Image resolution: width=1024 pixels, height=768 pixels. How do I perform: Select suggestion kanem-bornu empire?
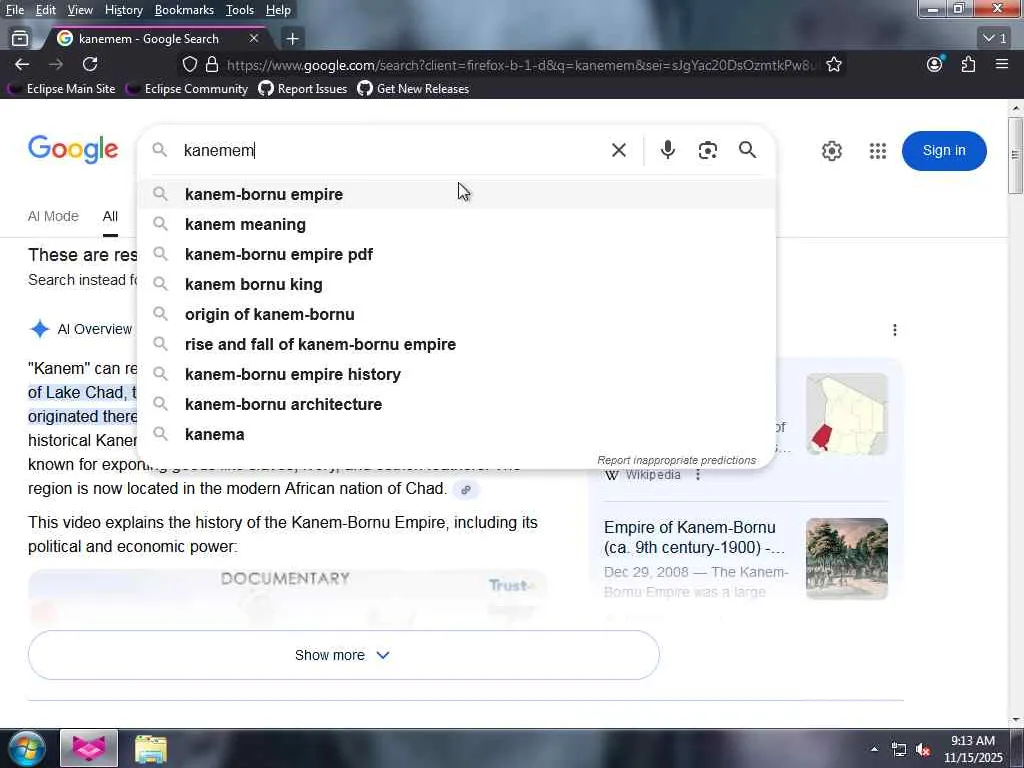(457, 195)
